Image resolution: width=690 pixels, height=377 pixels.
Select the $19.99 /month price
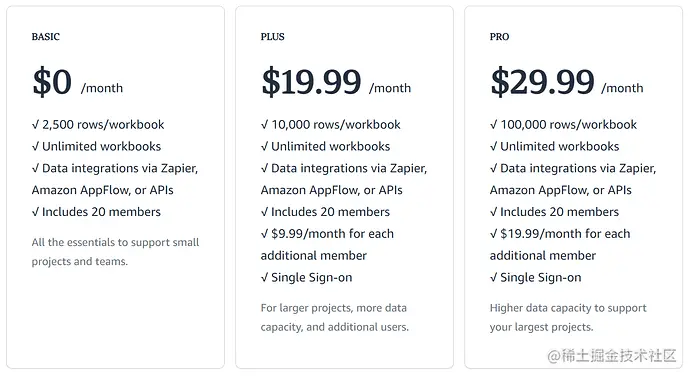pyautogui.click(x=336, y=82)
